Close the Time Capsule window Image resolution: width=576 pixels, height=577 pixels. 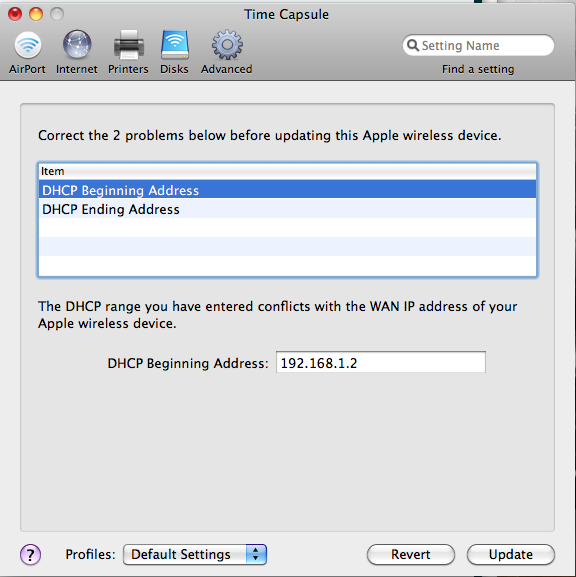coord(15,14)
